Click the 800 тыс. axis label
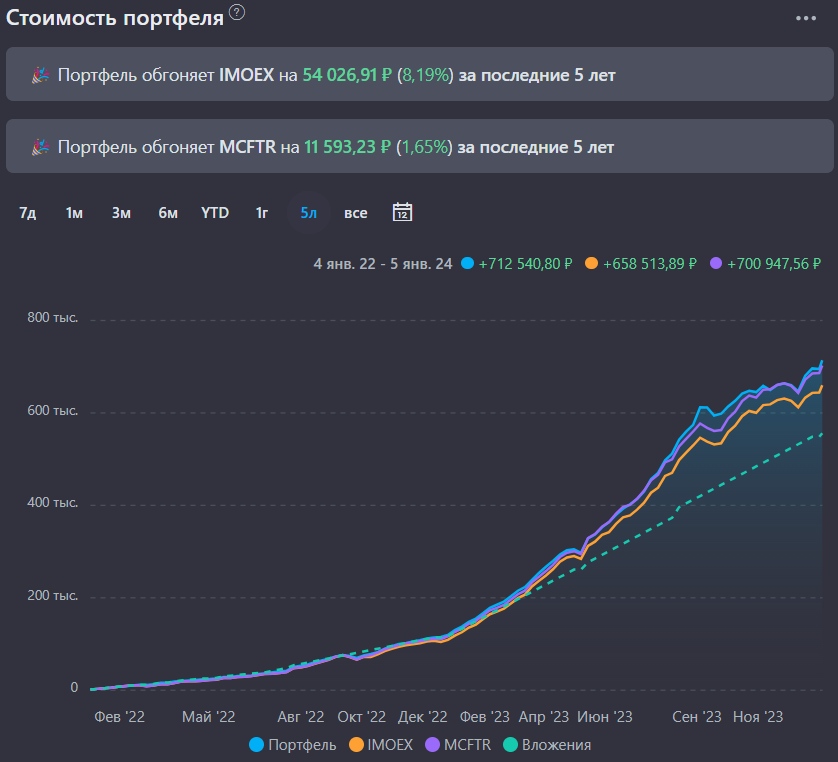838x762 pixels. coord(53,317)
